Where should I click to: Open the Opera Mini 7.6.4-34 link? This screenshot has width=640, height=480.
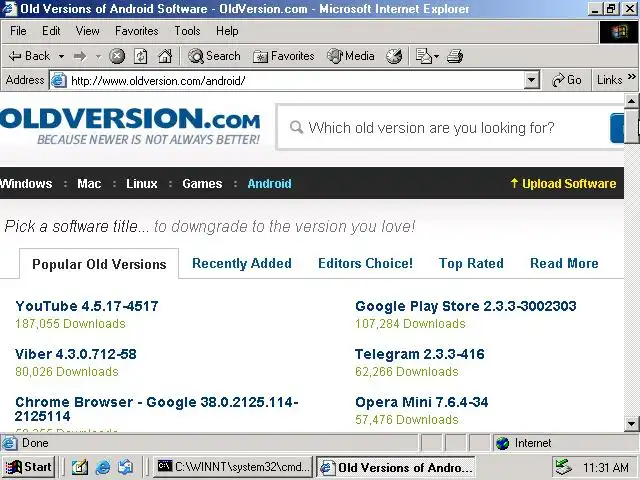[422, 402]
